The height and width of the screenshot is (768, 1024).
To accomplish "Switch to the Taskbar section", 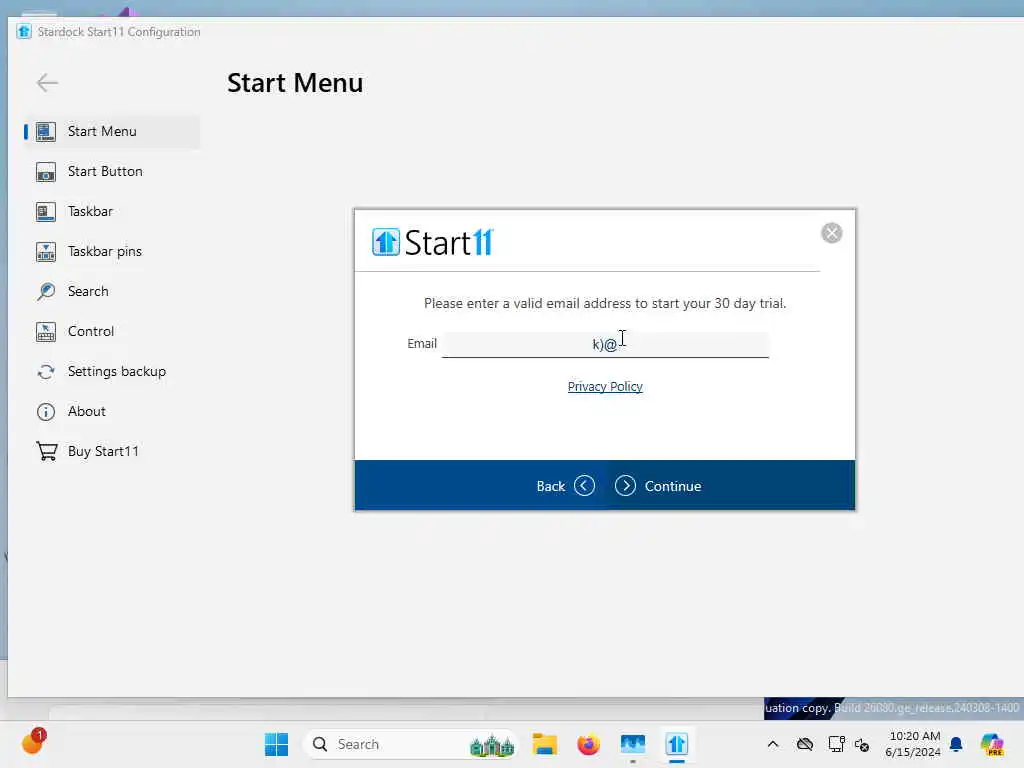I will pyautogui.click(x=90, y=212).
